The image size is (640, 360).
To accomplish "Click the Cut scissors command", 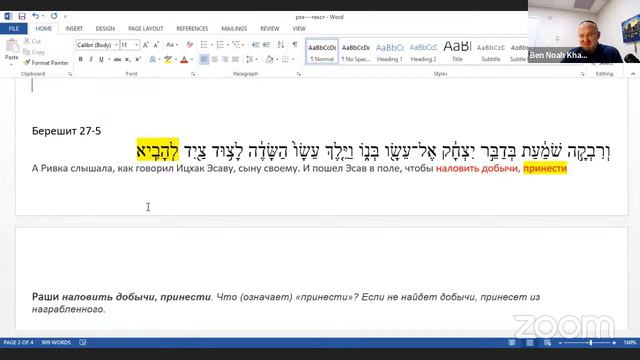I will click(32, 41).
